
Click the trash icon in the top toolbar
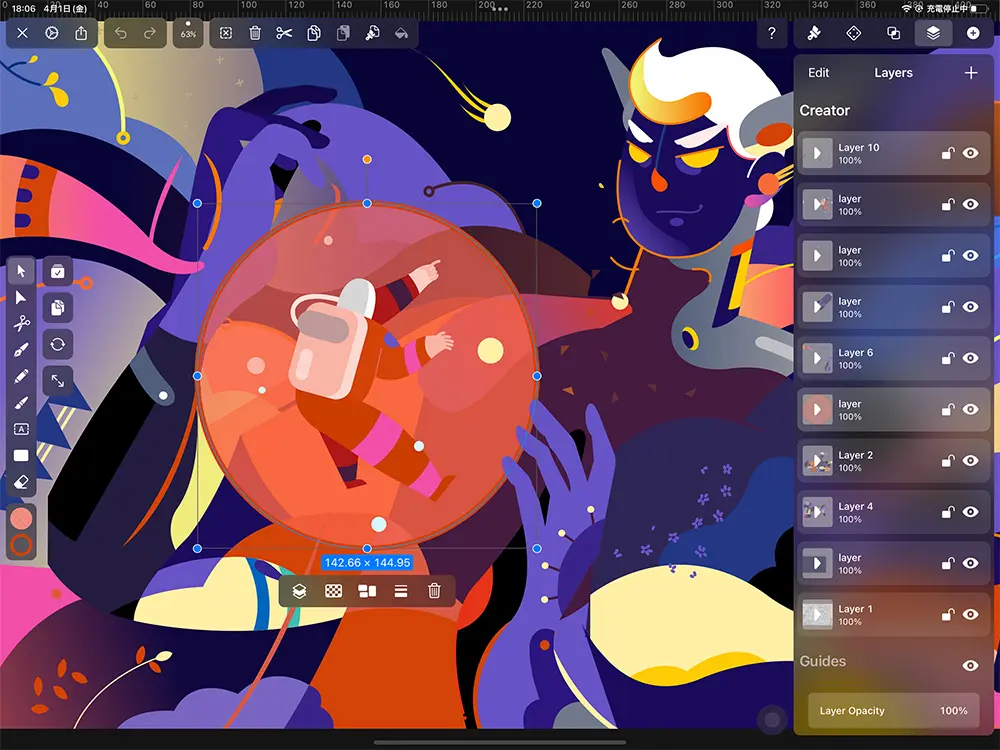255,33
